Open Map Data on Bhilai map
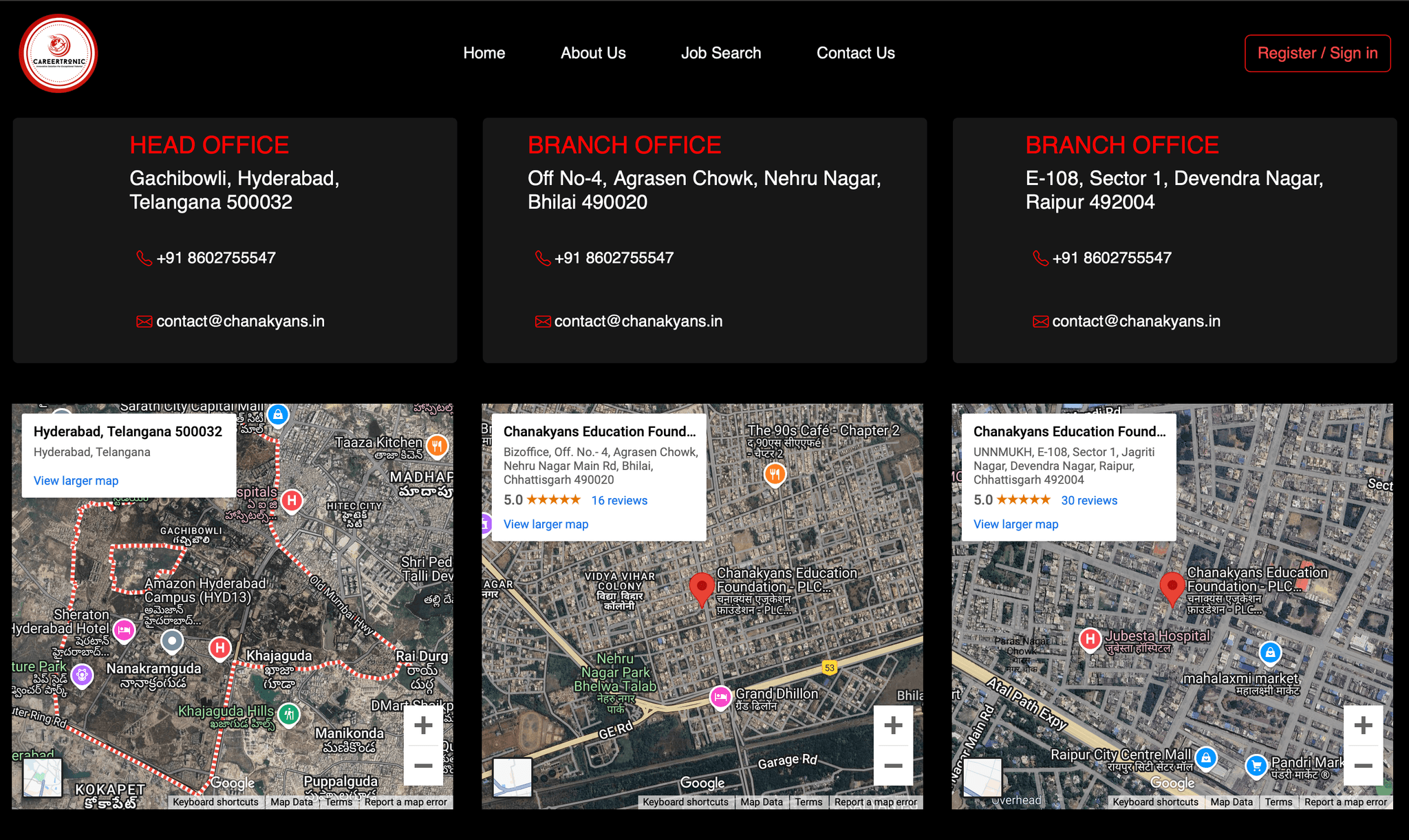Viewport: 1409px width, 840px height. (x=762, y=802)
